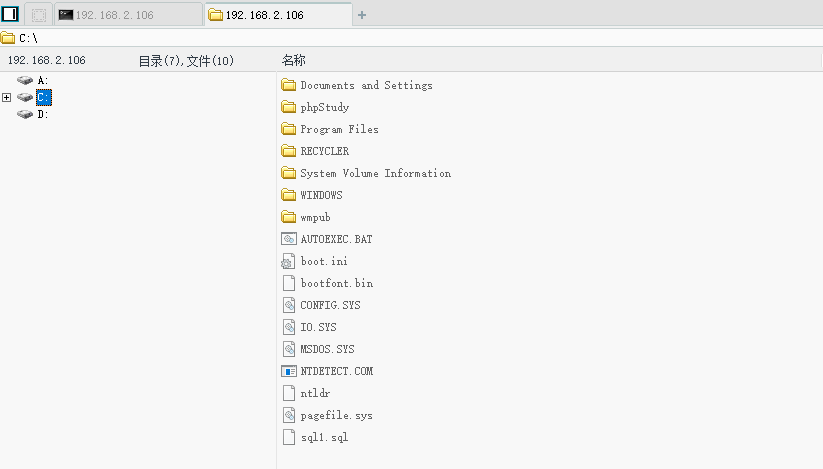Select the sql1.sql file
823x469 pixels.
[x=324, y=437]
